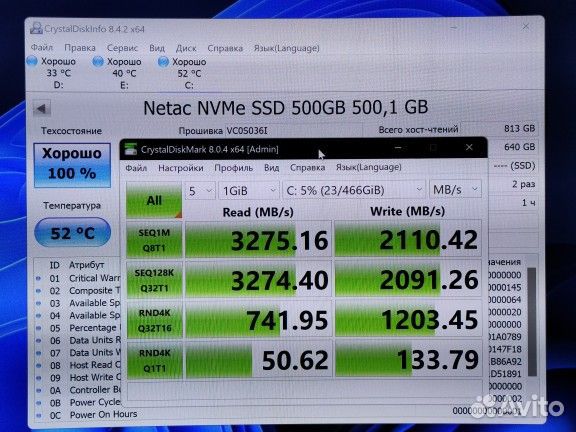Click the 52 °C temperature button
This screenshot has width=576, height=432.
pyautogui.click(x=72, y=233)
